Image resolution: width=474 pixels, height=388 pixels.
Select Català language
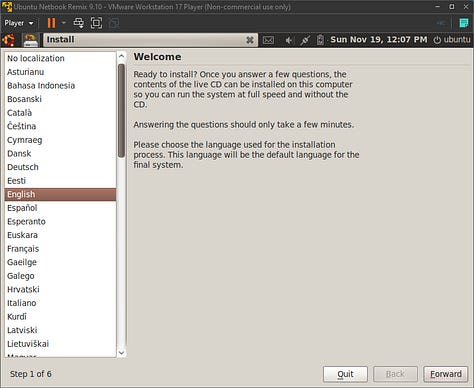[60, 113]
